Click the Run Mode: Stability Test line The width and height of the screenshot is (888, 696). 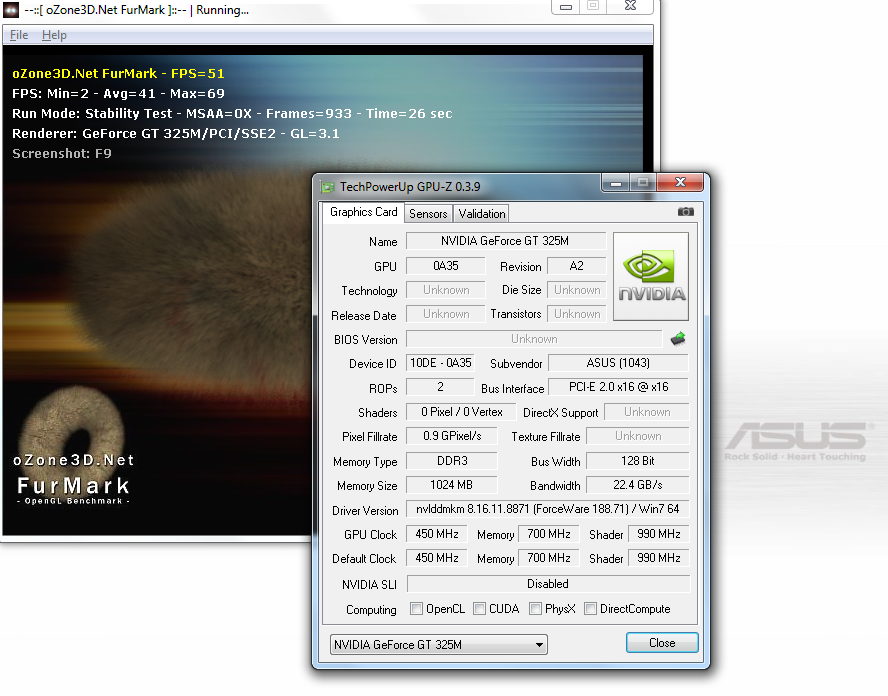232,114
